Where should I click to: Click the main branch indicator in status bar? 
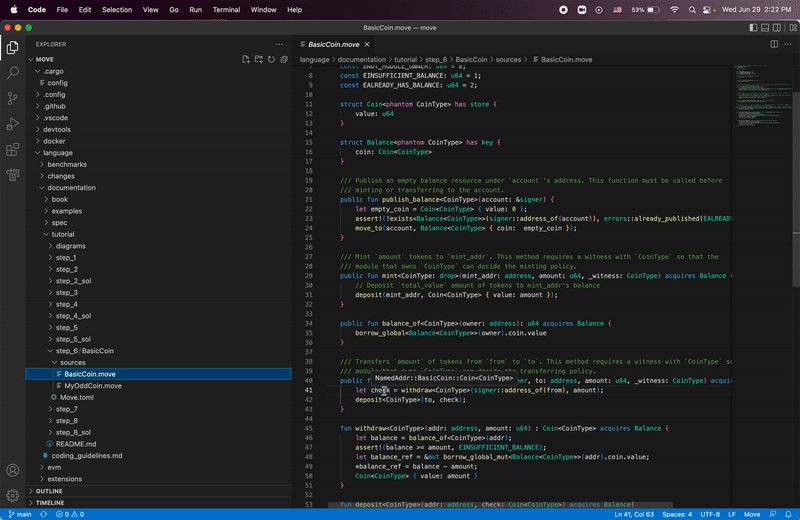pyautogui.click(x=20, y=514)
